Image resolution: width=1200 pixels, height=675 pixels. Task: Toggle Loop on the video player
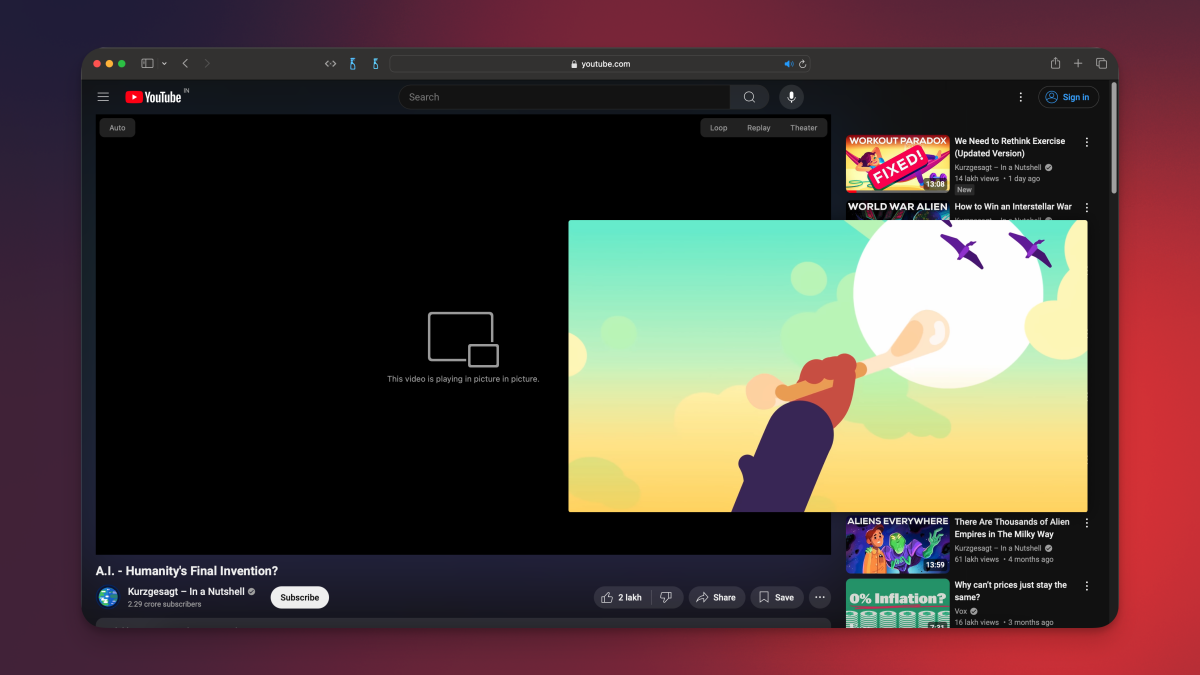[719, 128]
